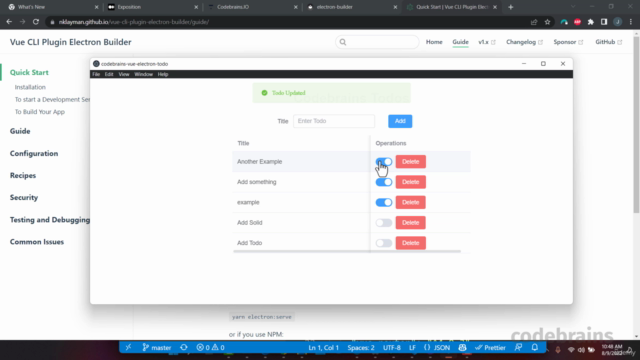Open the View menu in todo app

[x=124, y=74]
